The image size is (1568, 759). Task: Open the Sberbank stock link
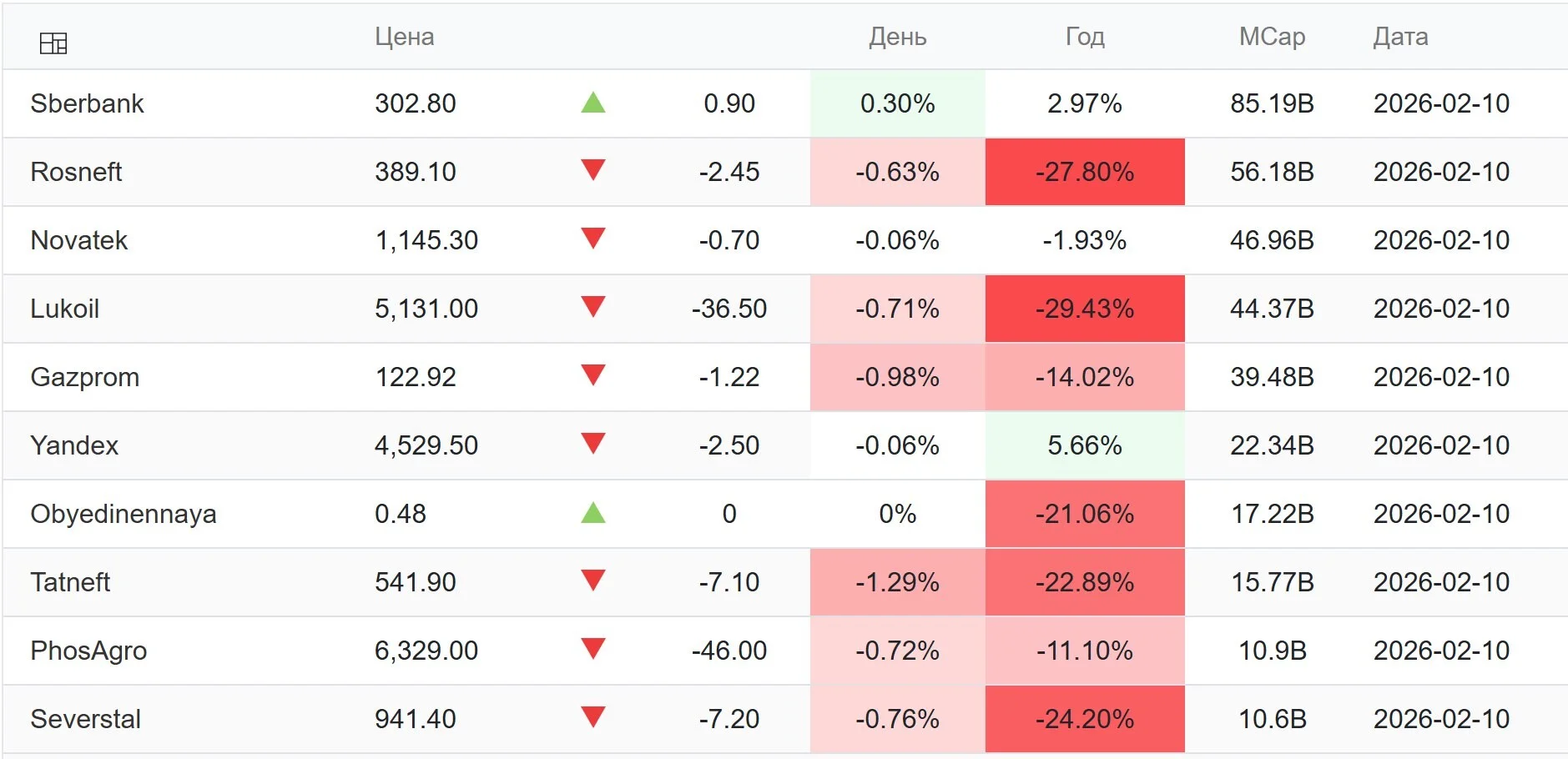point(88,103)
